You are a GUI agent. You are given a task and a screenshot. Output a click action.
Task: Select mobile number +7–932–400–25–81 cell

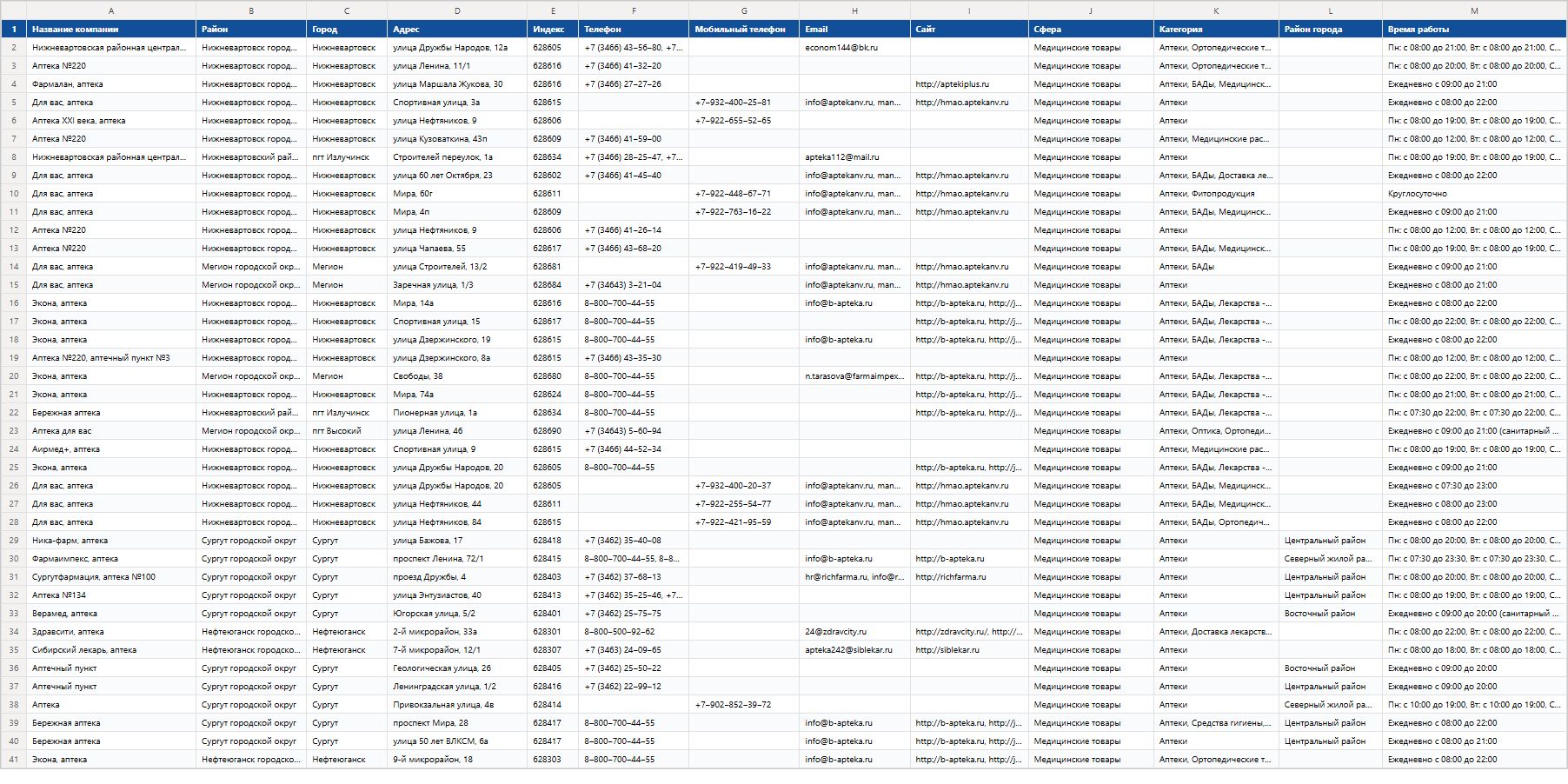coord(744,103)
